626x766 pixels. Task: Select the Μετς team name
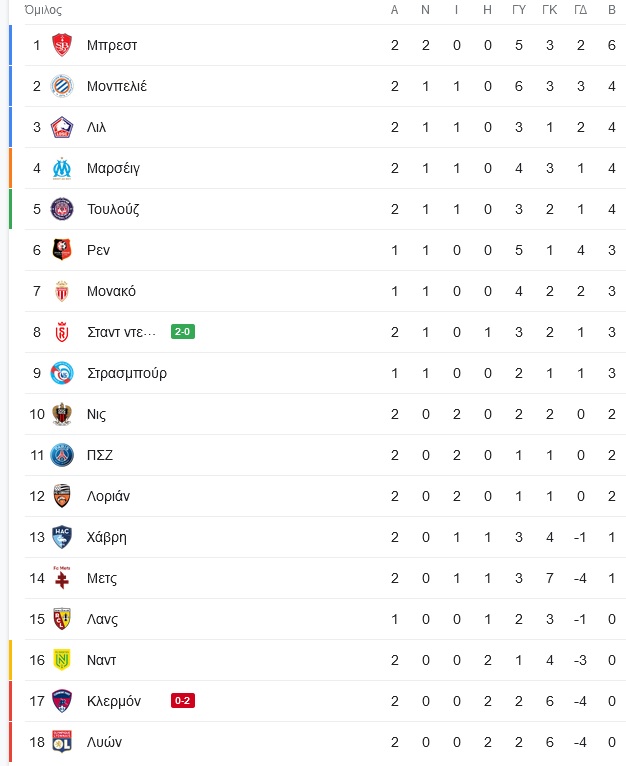coord(102,578)
